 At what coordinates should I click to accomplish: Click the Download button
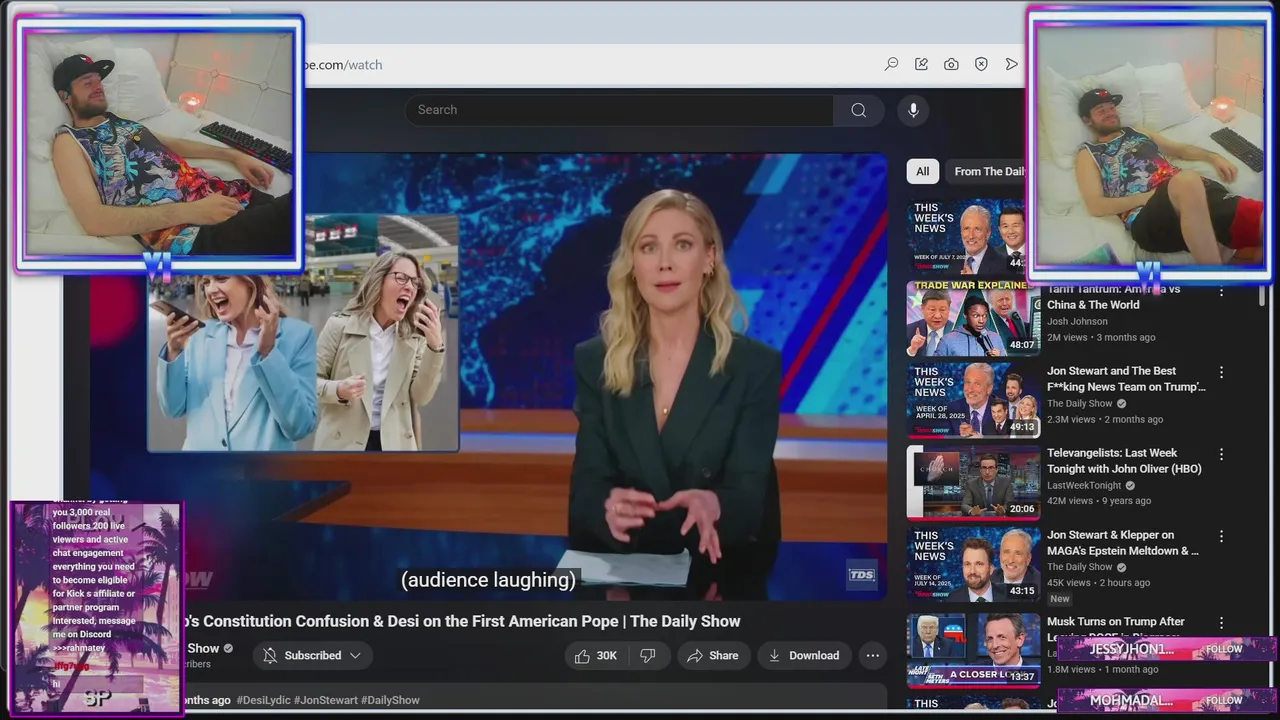click(803, 656)
